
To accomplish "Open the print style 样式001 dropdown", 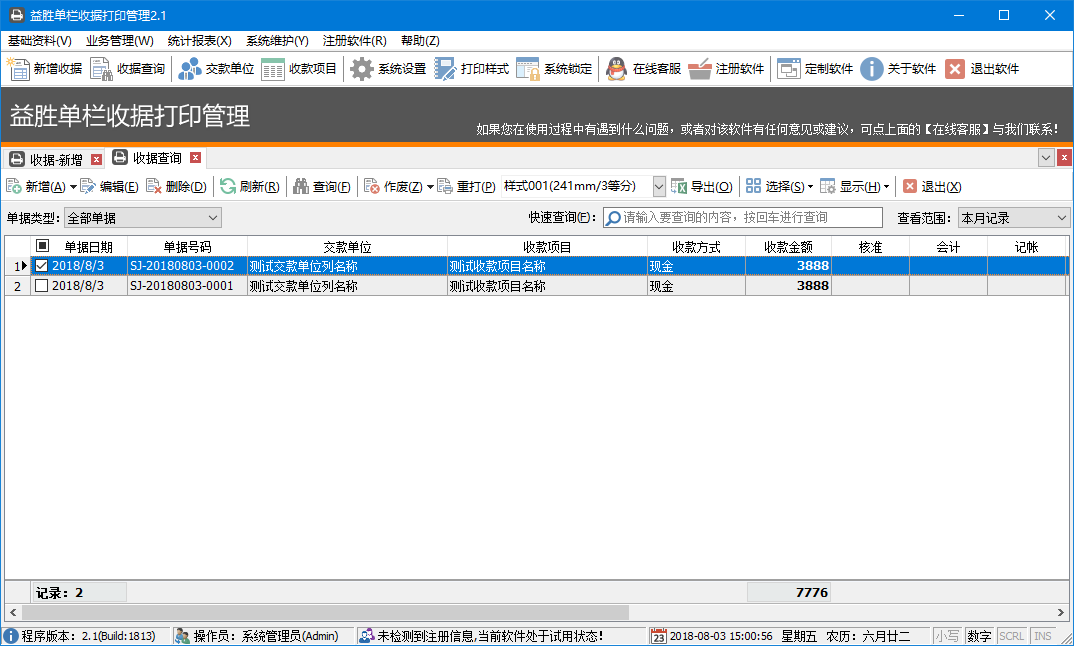I will point(658,186).
